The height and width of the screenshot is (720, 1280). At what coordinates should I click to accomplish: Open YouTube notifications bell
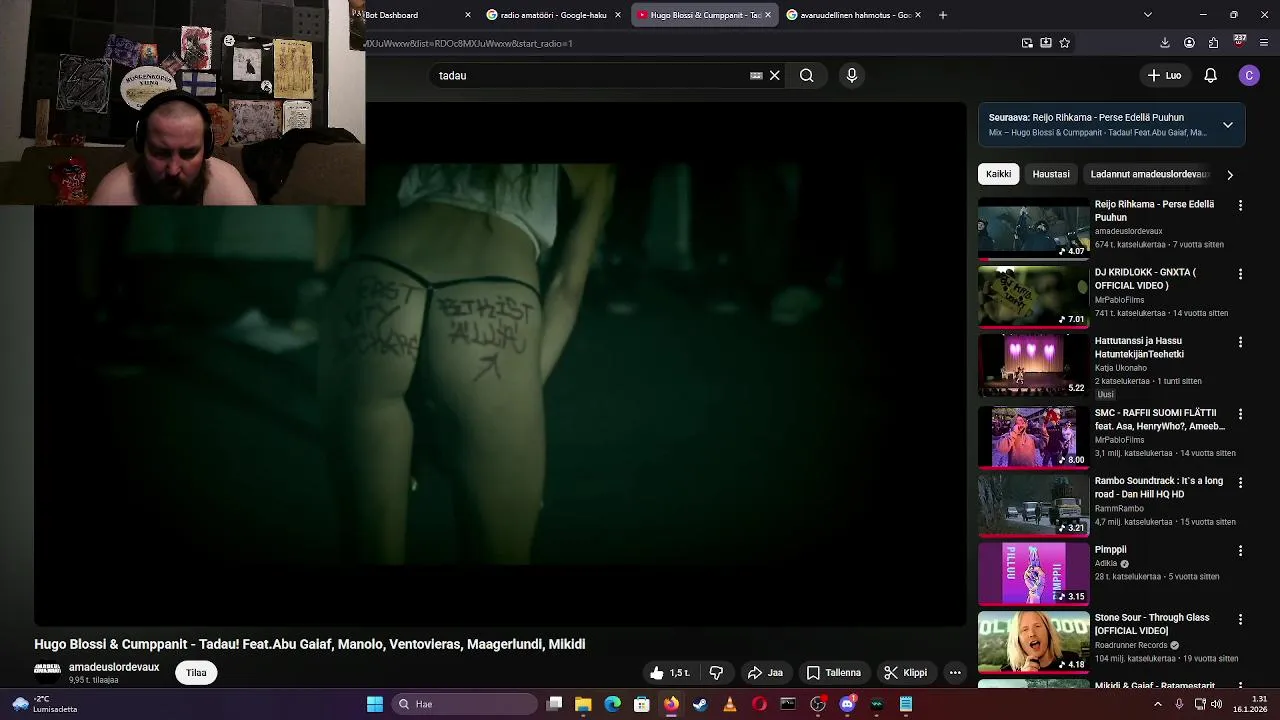[1210, 75]
